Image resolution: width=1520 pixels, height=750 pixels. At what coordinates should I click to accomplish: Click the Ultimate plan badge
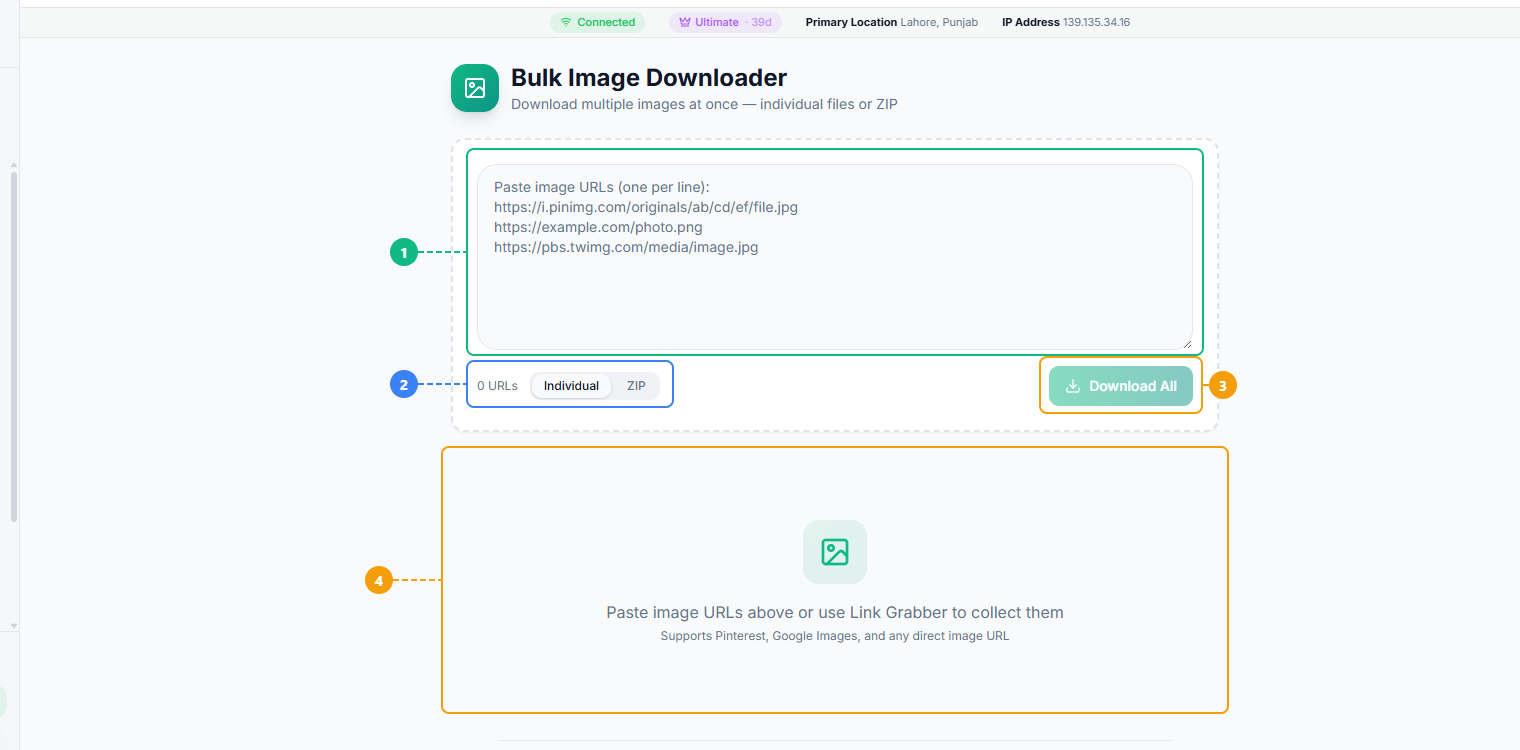coord(725,22)
